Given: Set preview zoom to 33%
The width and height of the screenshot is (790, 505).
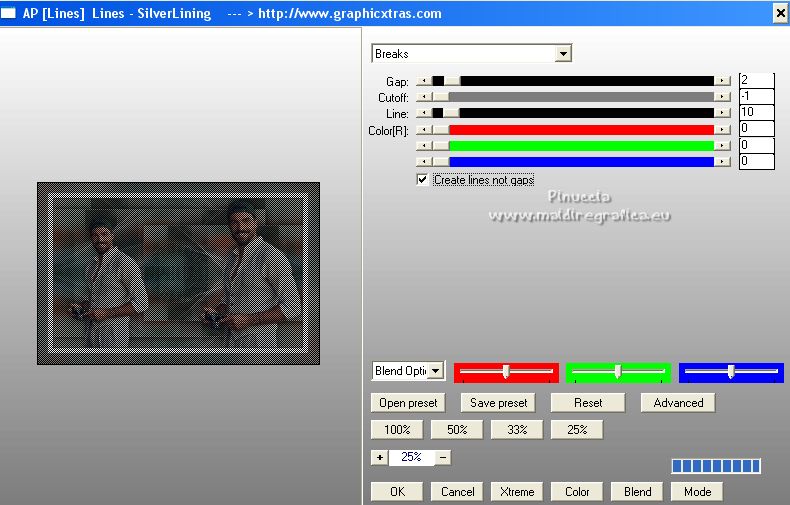Looking at the screenshot, I should pos(517,429).
